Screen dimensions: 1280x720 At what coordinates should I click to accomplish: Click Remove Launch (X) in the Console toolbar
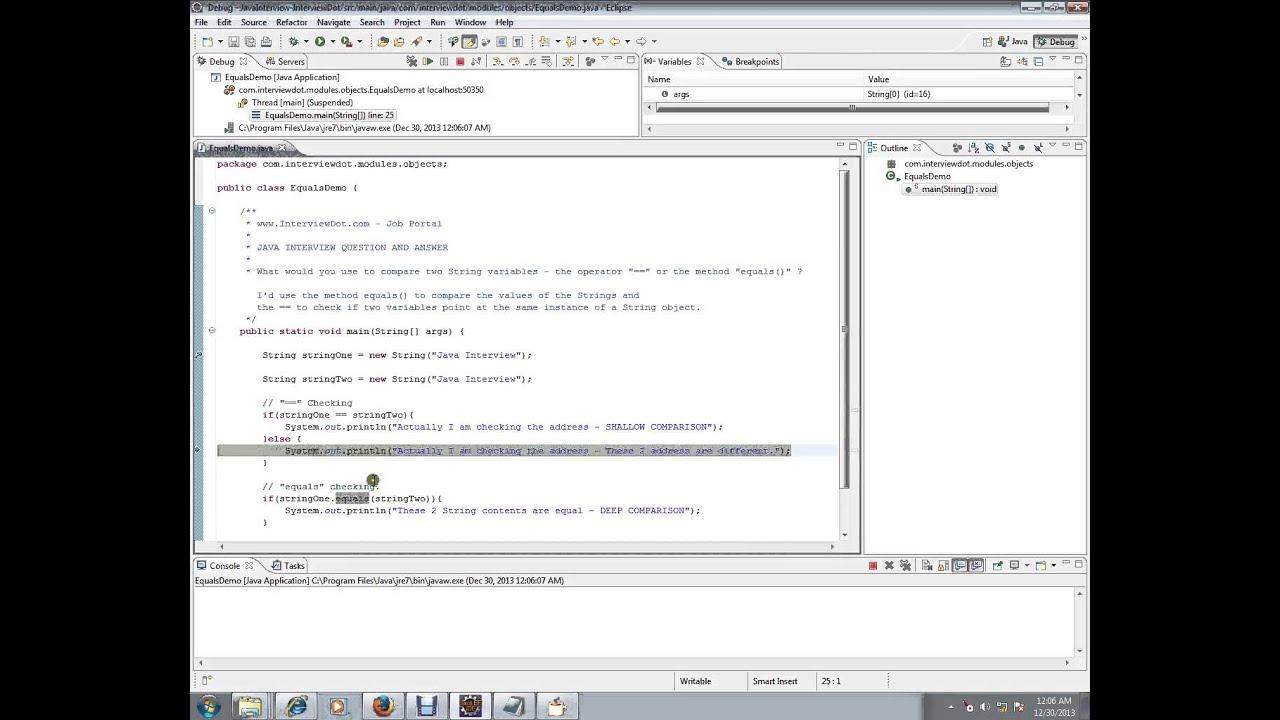click(x=889, y=565)
